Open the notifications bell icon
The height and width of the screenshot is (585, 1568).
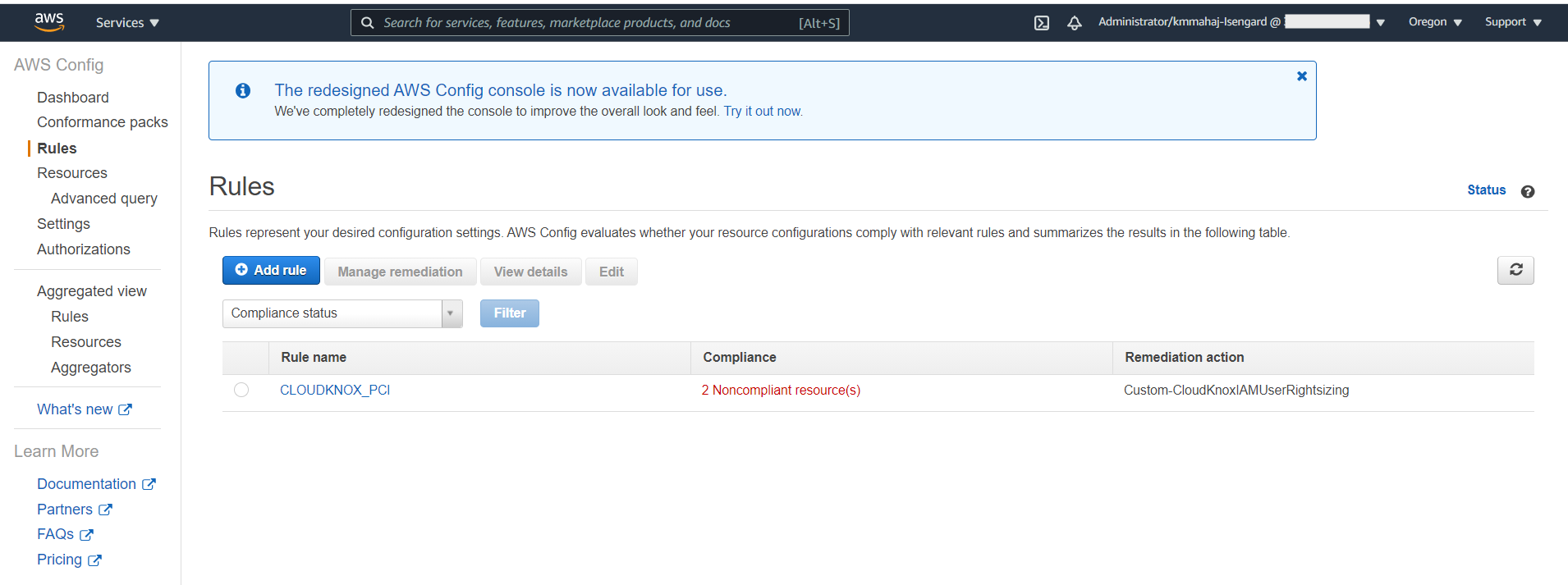(1075, 23)
